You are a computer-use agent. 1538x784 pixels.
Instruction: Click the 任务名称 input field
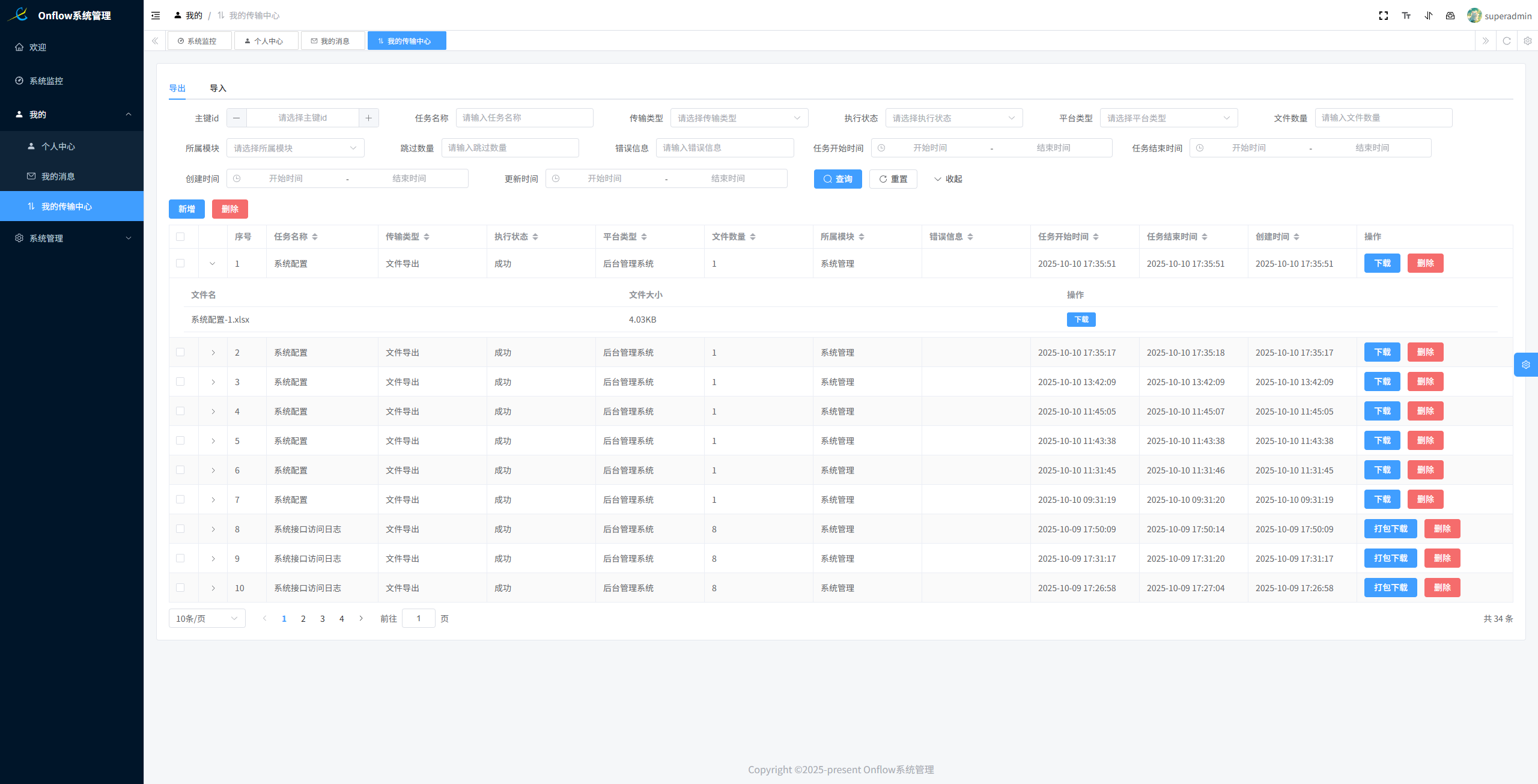coord(524,118)
